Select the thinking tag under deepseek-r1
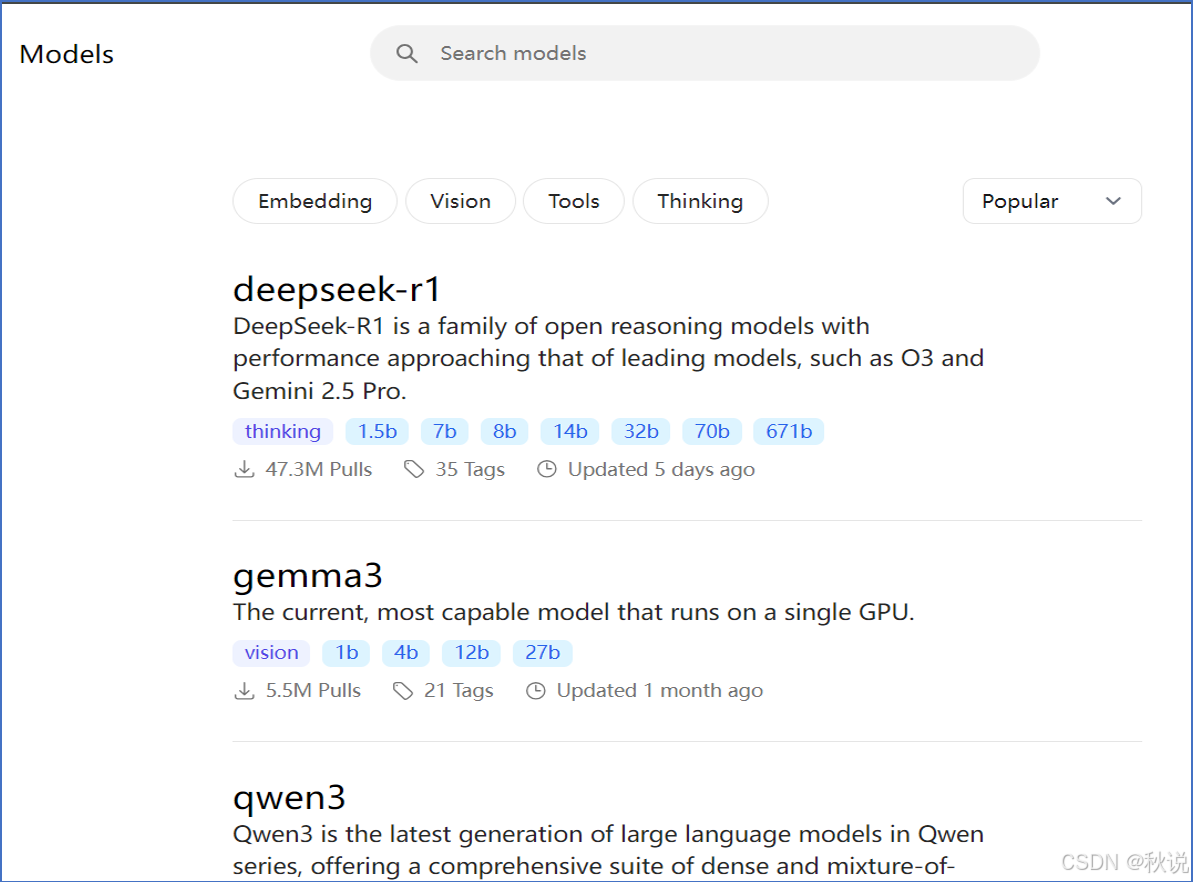This screenshot has height=882, width=1193. tap(283, 431)
